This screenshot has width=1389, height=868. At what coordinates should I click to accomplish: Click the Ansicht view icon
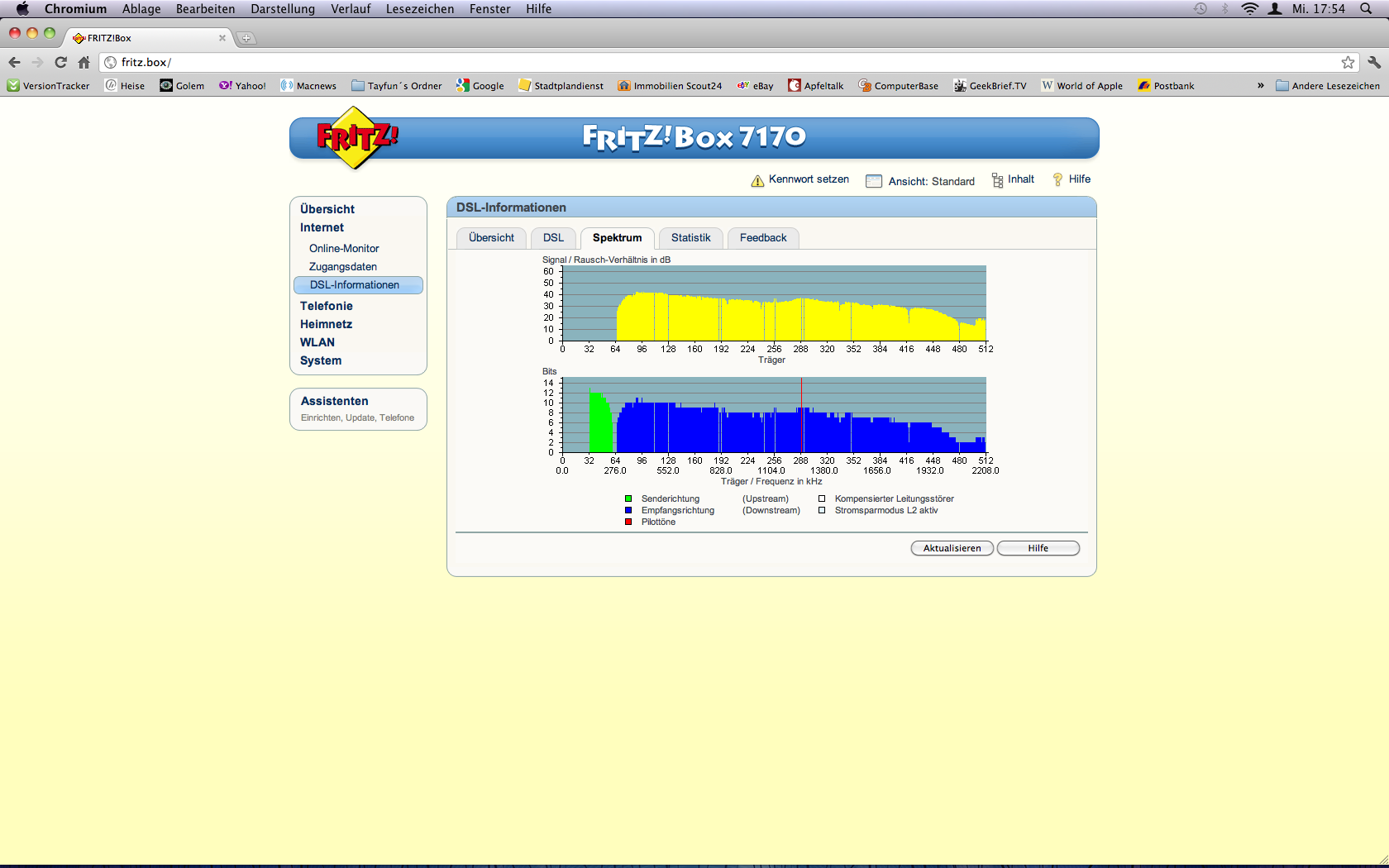(873, 181)
